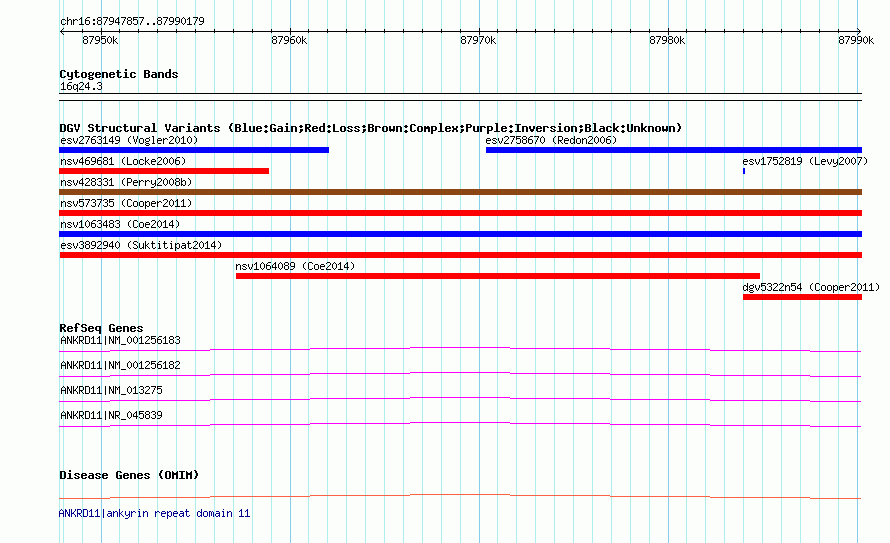The width and height of the screenshot is (890, 543).
Task: Click the 87960k ruler tick label
Action: pos(289,40)
